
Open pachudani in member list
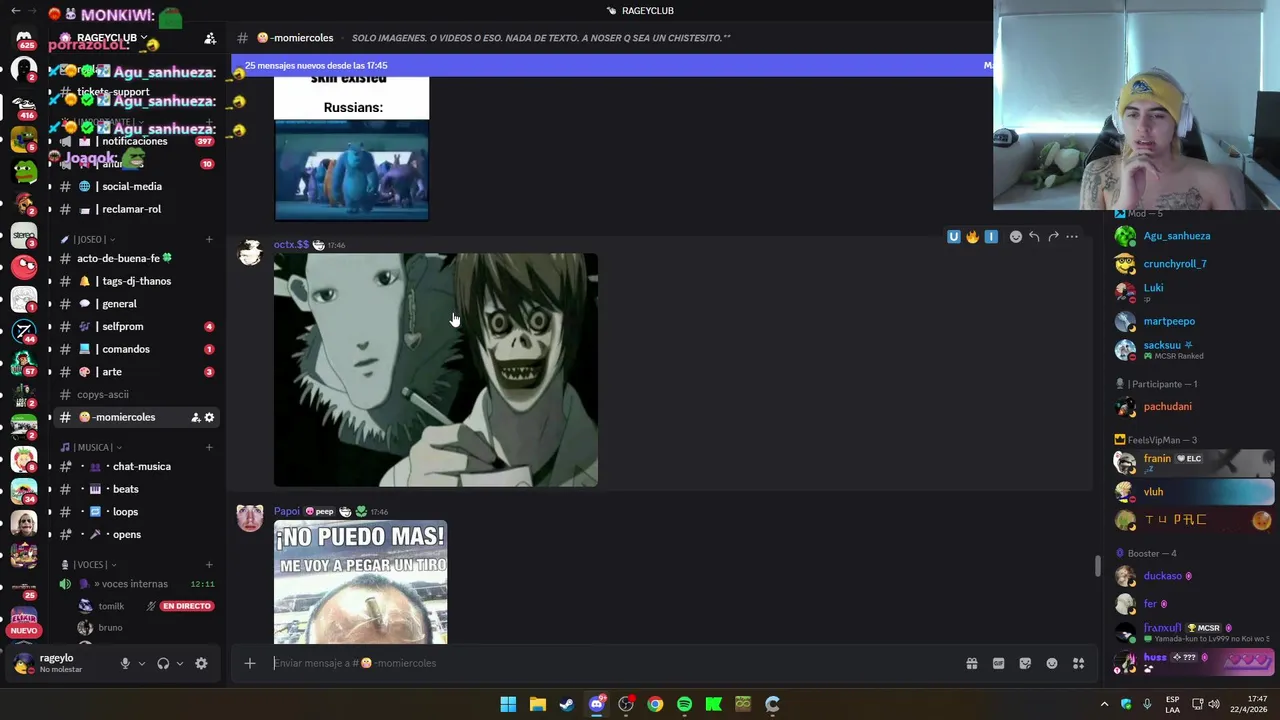1167,407
